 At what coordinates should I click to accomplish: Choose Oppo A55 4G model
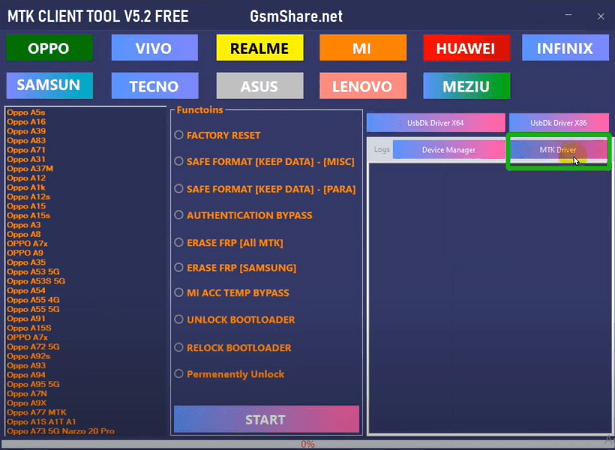[x=33, y=301]
